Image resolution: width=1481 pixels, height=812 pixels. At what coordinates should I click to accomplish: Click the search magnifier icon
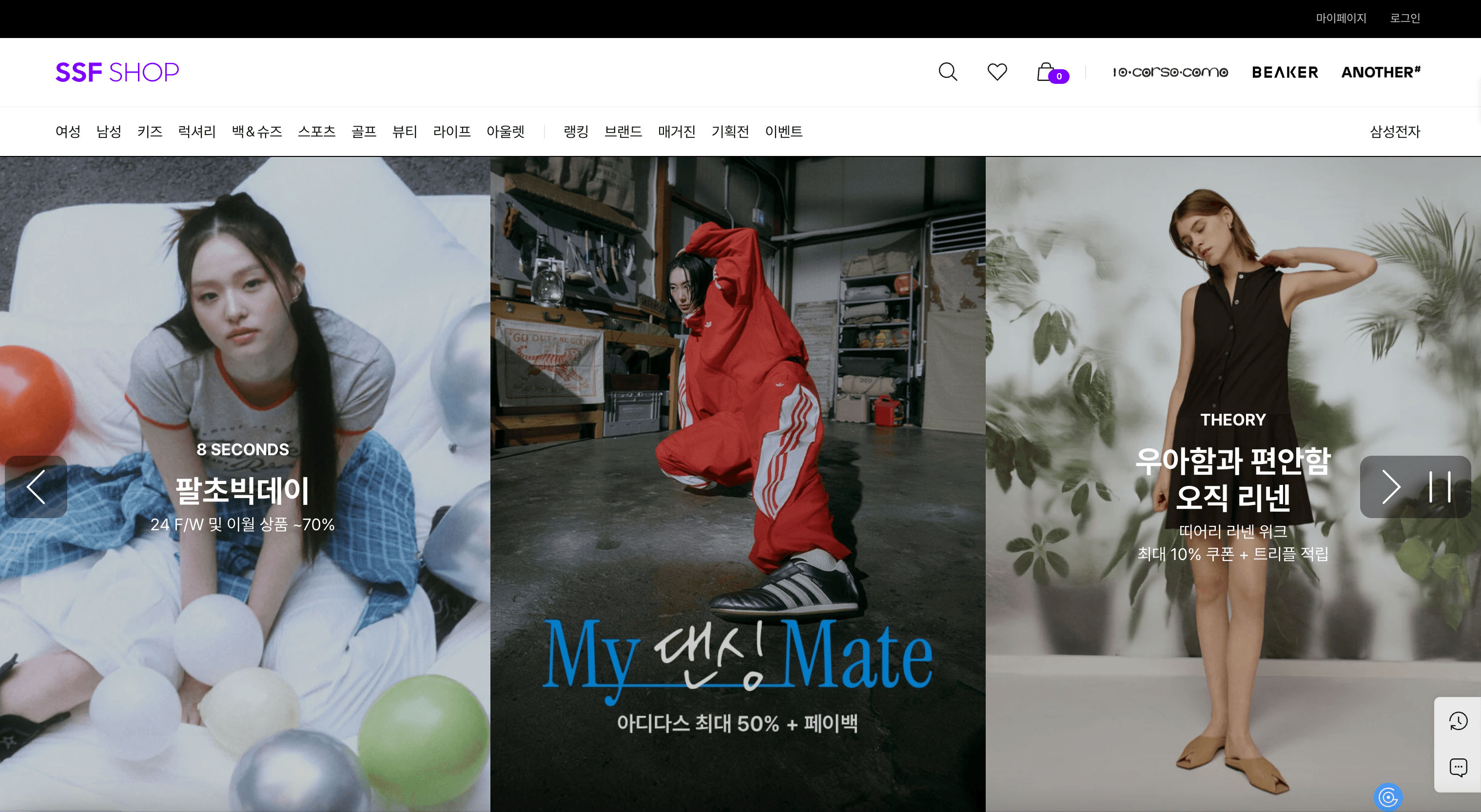pyautogui.click(x=948, y=72)
